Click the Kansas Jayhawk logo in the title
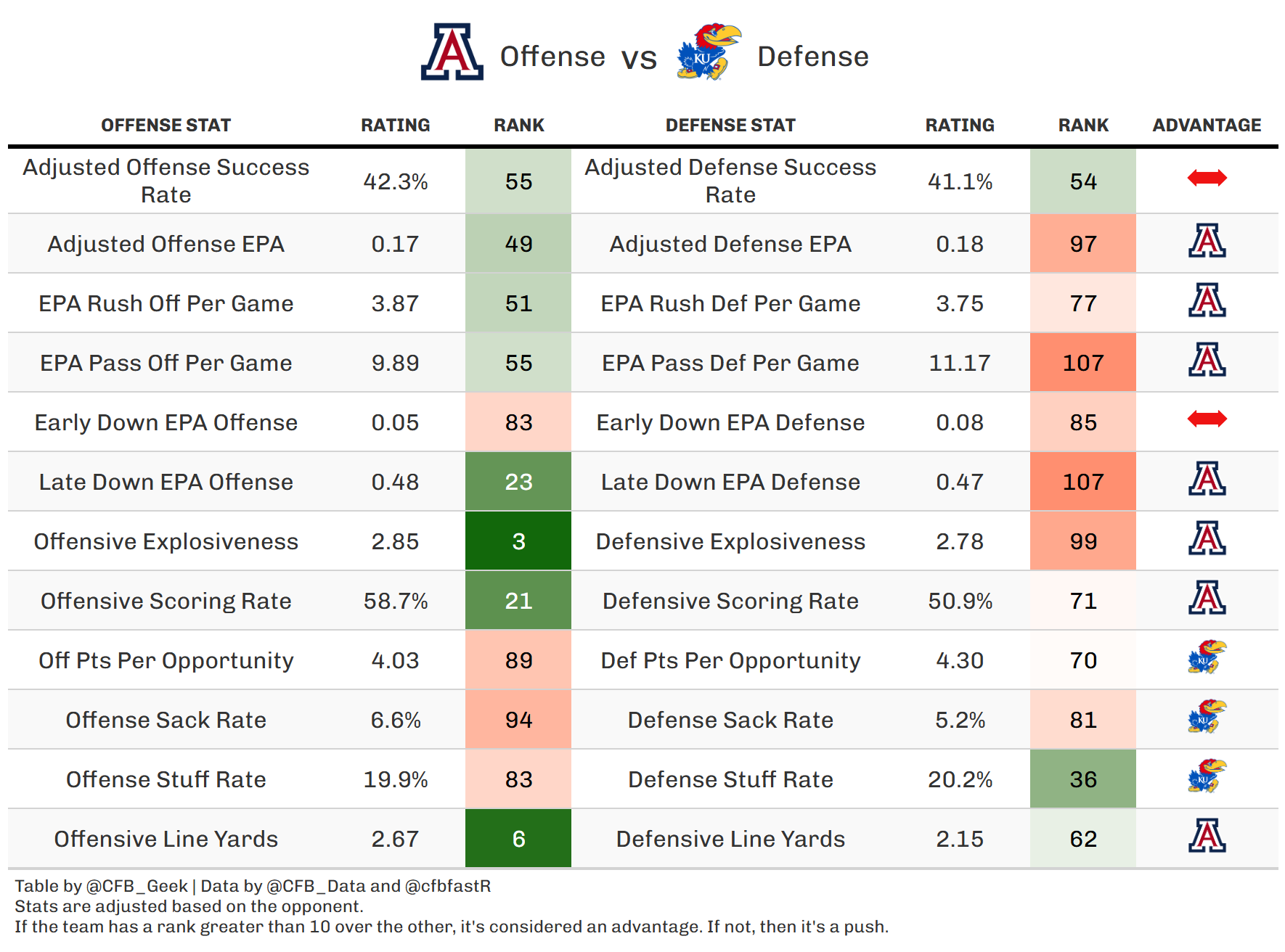Screen dimensions: 1285x952 tap(708, 52)
